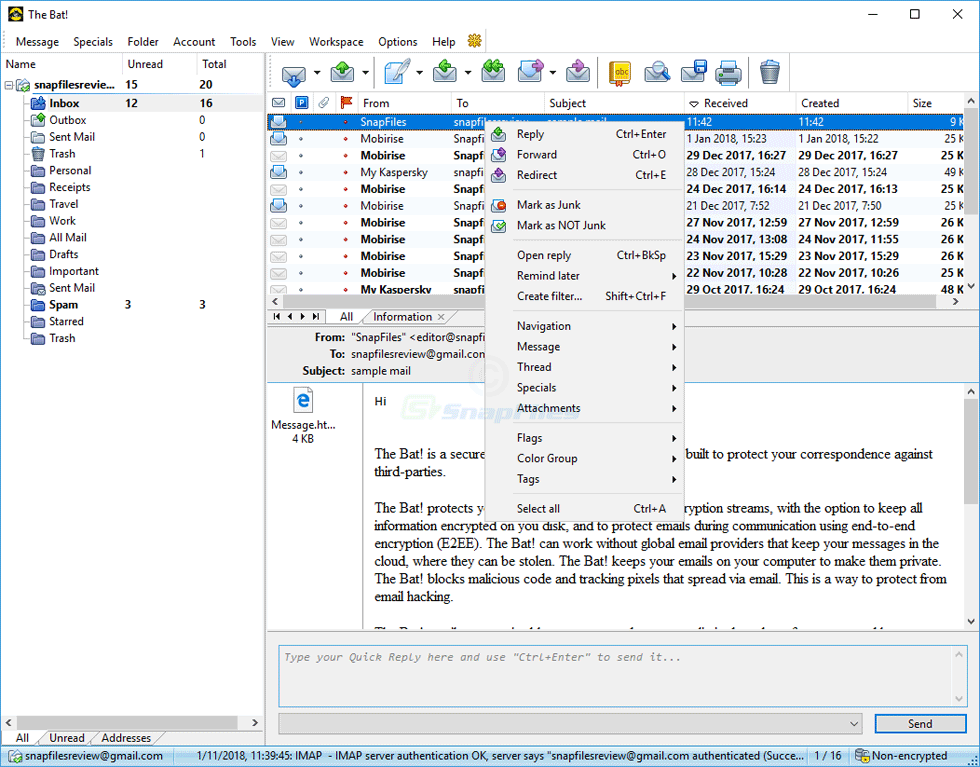Go to previous message with navigation arrow
980x767 pixels.
point(290,317)
